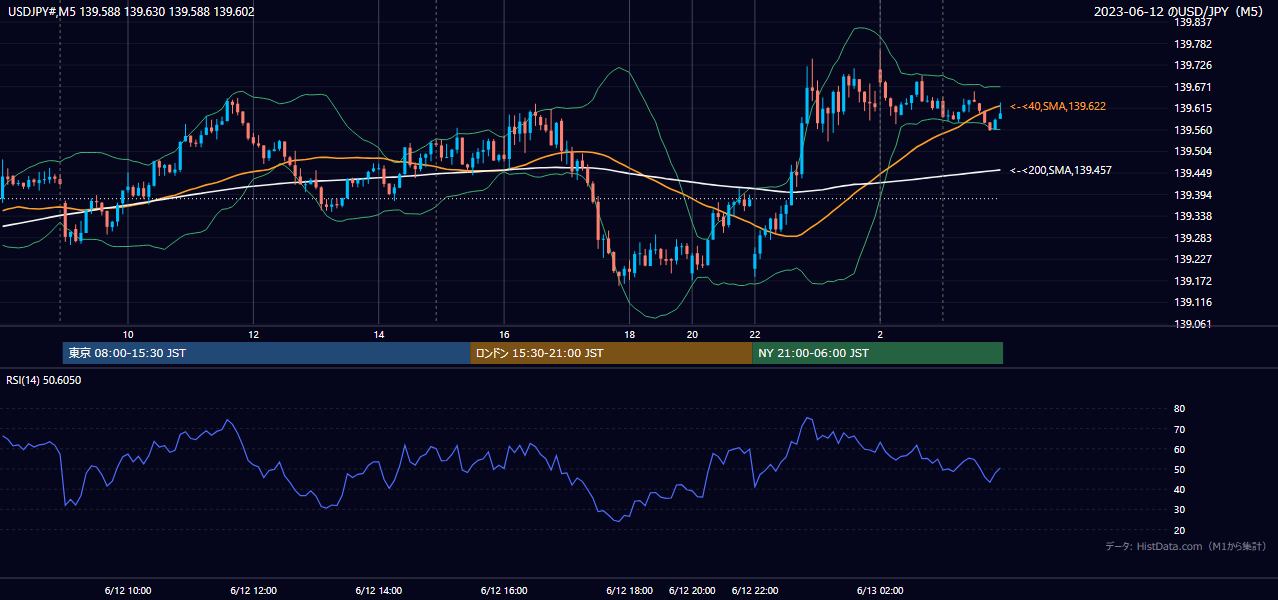Click the 139.837 price axis label

1193,22
